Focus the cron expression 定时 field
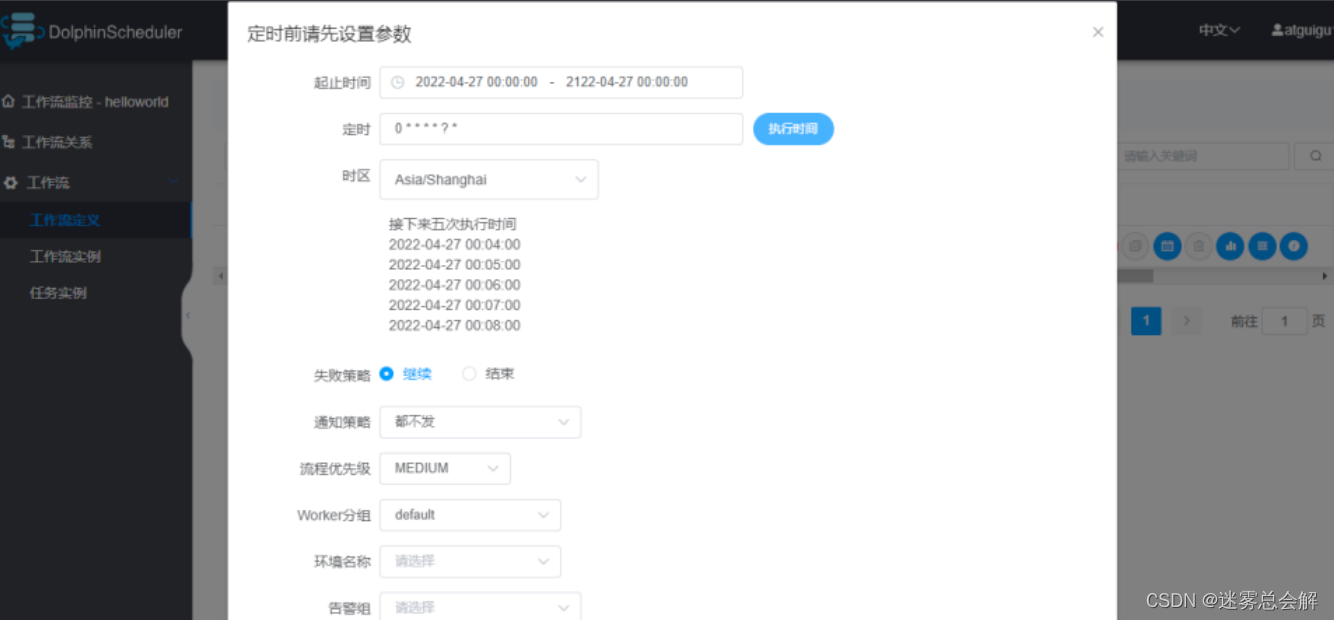Viewport: 1334px width, 620px height. (x=561, y=129)
